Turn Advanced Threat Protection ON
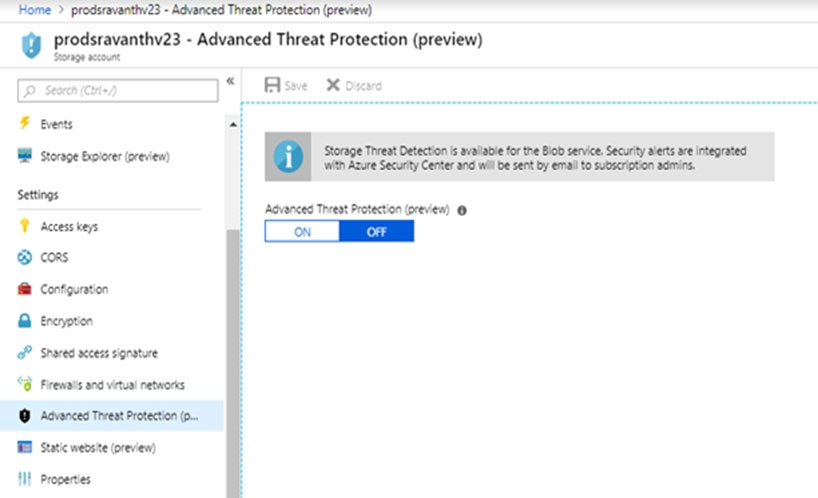Image resolution: width=818 pixels, height=498 pixels. (x=302, y=232)
